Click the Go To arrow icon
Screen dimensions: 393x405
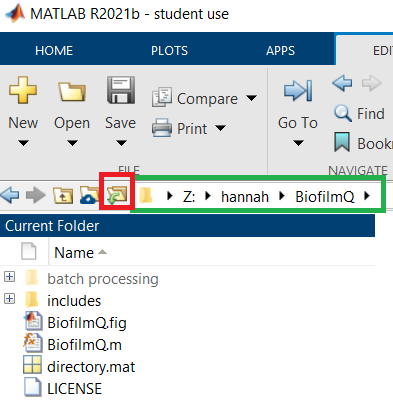[298, 90]
